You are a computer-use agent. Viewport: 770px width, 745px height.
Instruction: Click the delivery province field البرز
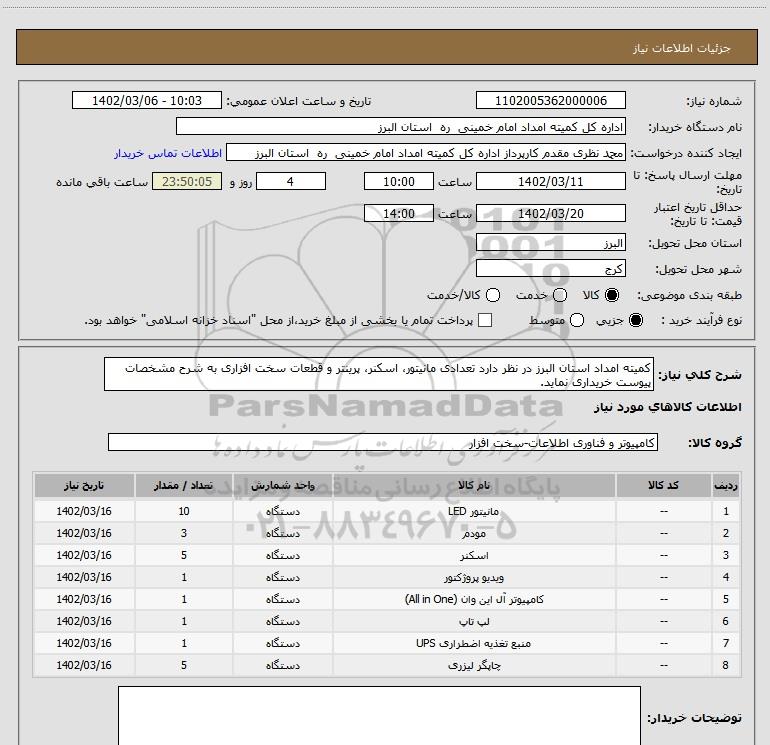point(550,243)
